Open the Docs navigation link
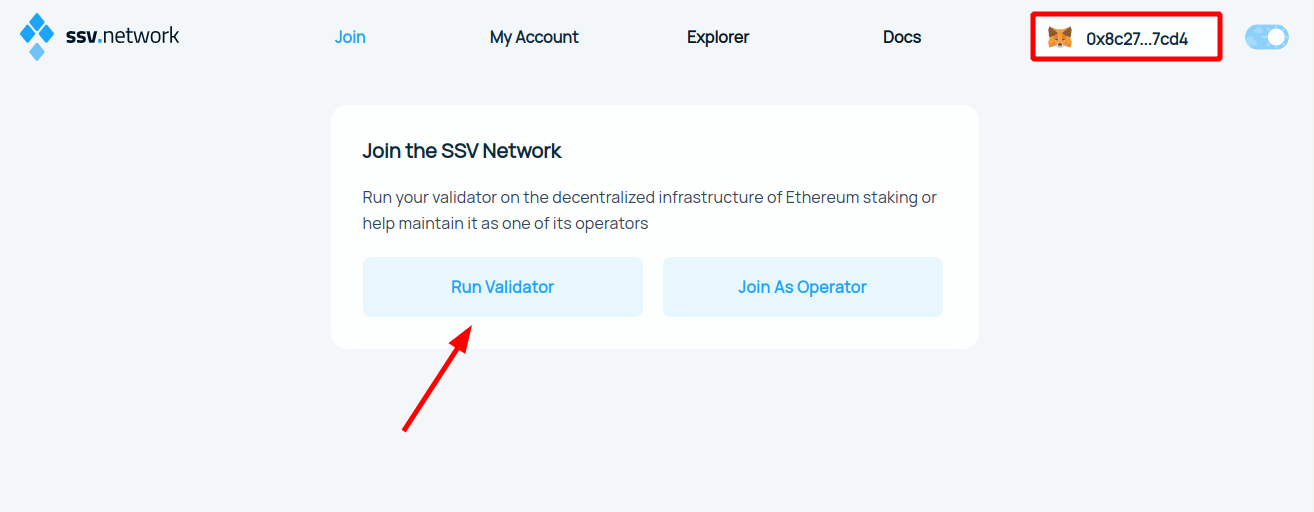 coord(902,37)
